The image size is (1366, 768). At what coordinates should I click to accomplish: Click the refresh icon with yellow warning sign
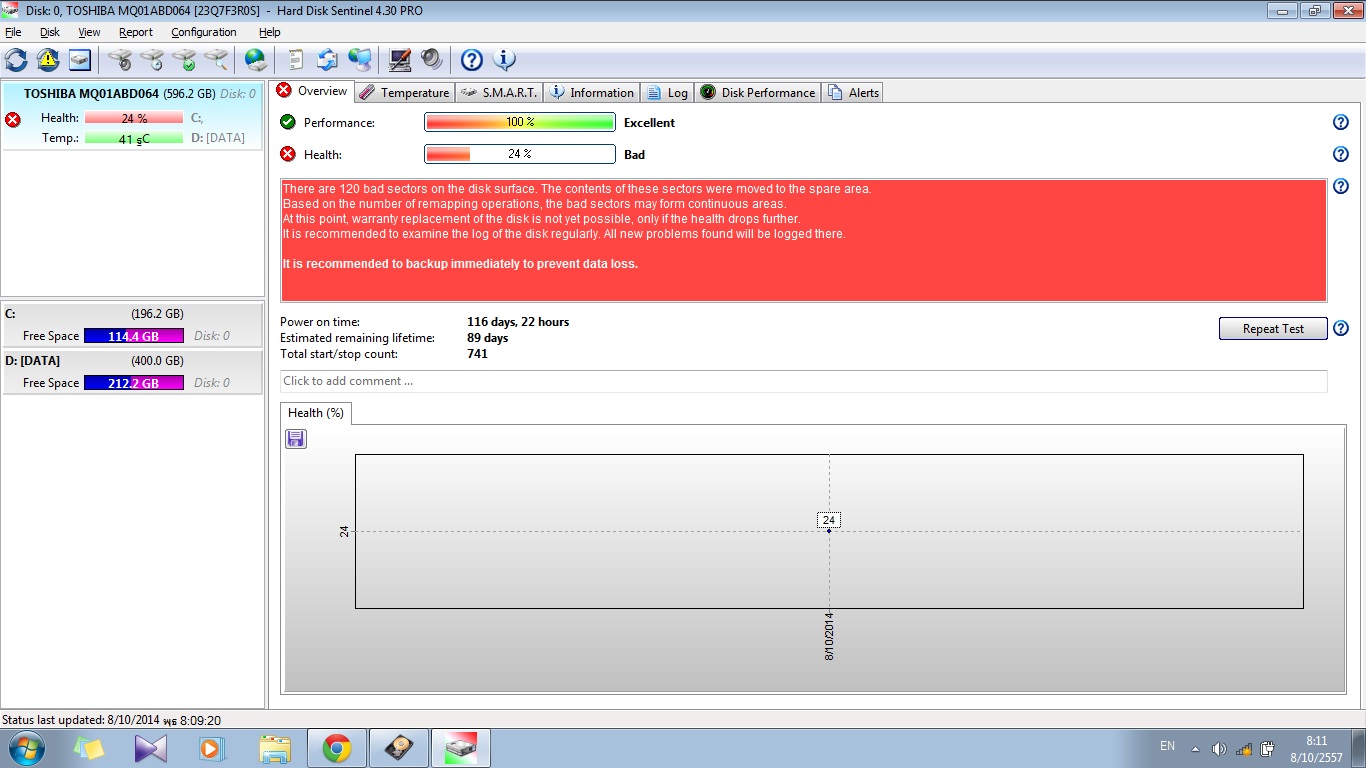coord(48,60)
